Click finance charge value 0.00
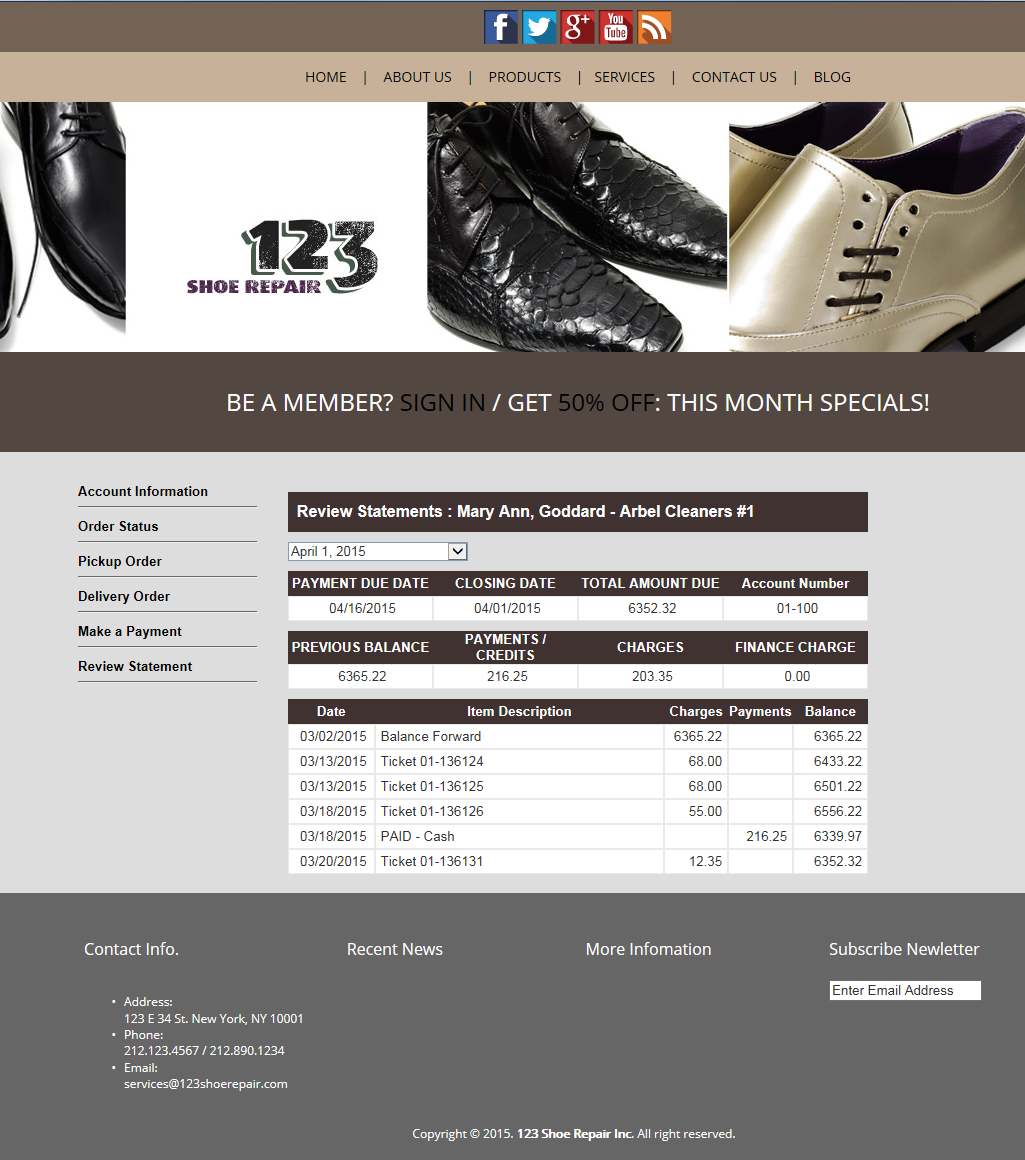Viewport: 1025px width, 1160px height. click(797, 676)
